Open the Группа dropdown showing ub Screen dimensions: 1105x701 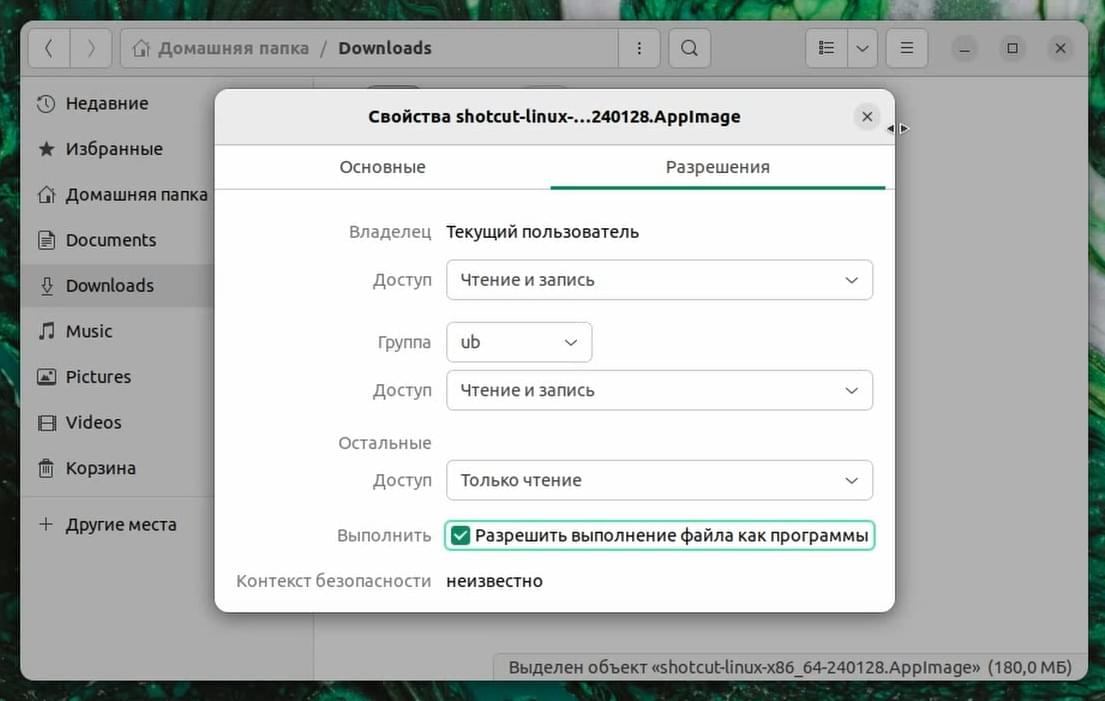519,342
